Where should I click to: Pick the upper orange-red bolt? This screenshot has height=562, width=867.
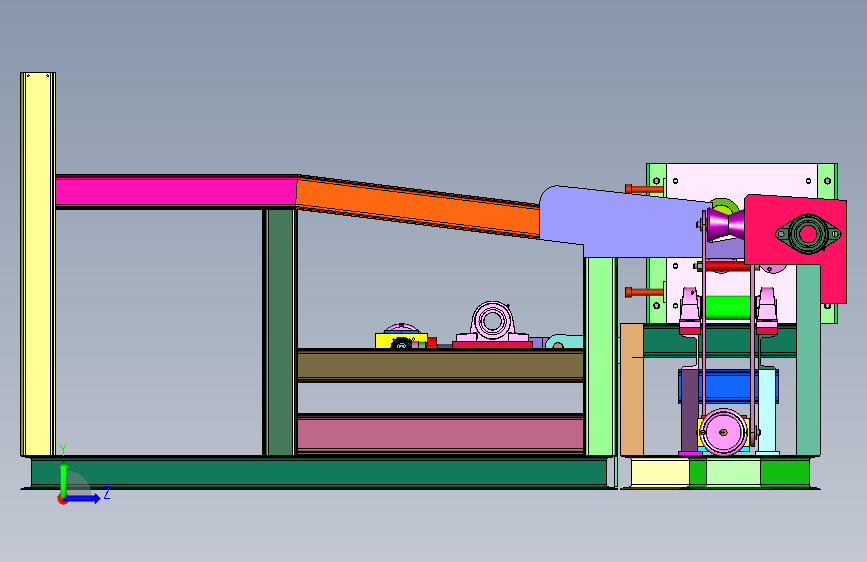pyautogui.click(x=644, y=189)
